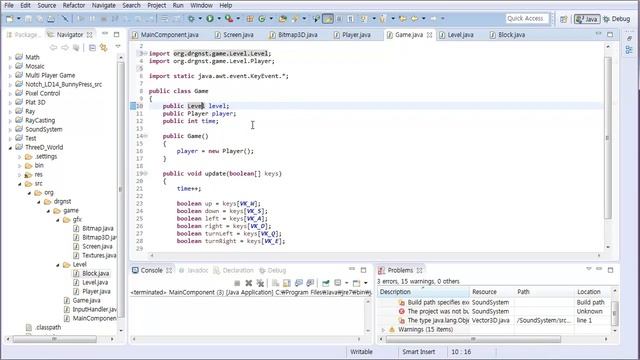Click the New Java Class icon

261,19
